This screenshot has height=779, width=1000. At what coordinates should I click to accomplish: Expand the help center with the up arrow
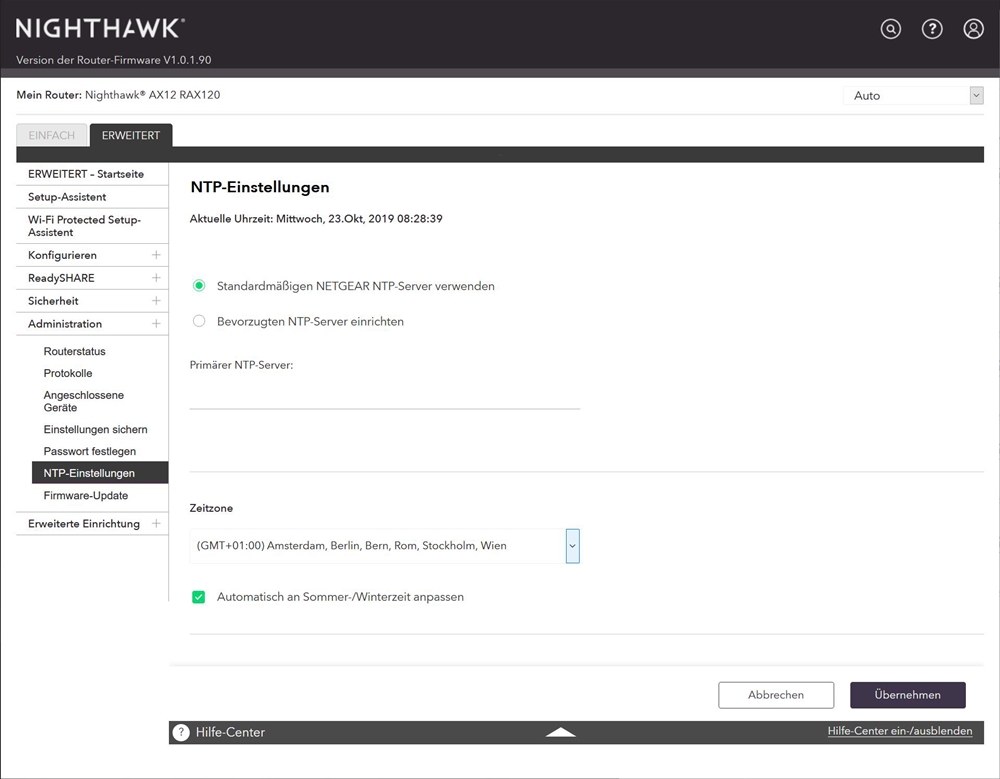pyautogui.click(x=561, y=732)
